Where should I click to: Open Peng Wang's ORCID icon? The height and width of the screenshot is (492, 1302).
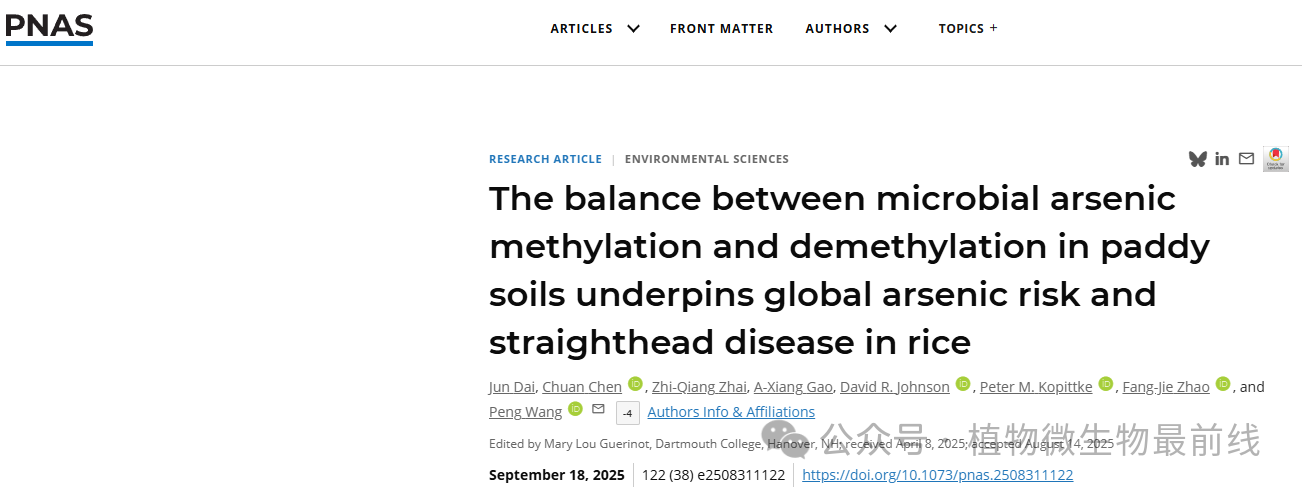pos(575,409)
